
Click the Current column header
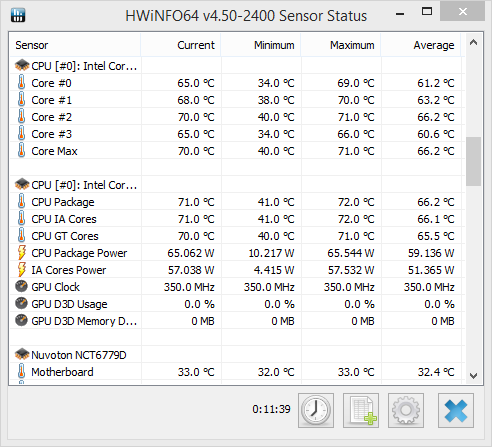(181, 45)
